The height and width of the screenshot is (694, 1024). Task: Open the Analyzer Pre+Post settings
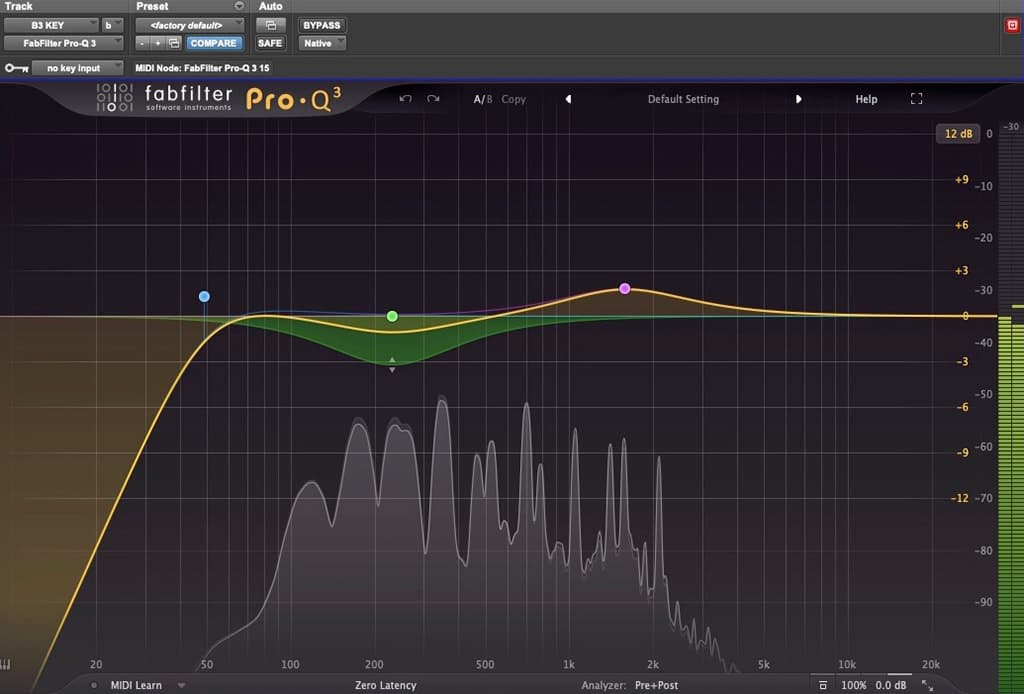point(630,686)
